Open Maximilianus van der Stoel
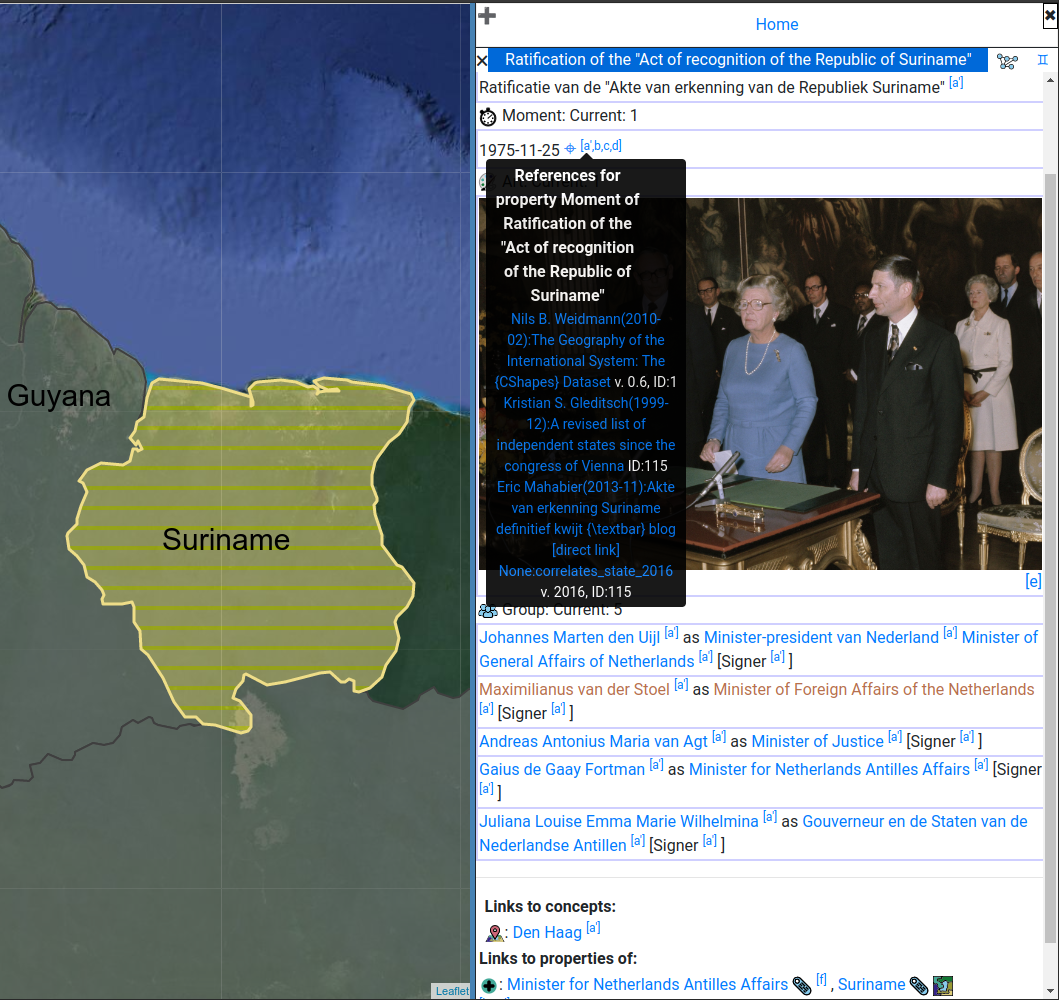The height and width of the screenshot is (1000, 1059). pyautogui.click(x=574, y=689)
